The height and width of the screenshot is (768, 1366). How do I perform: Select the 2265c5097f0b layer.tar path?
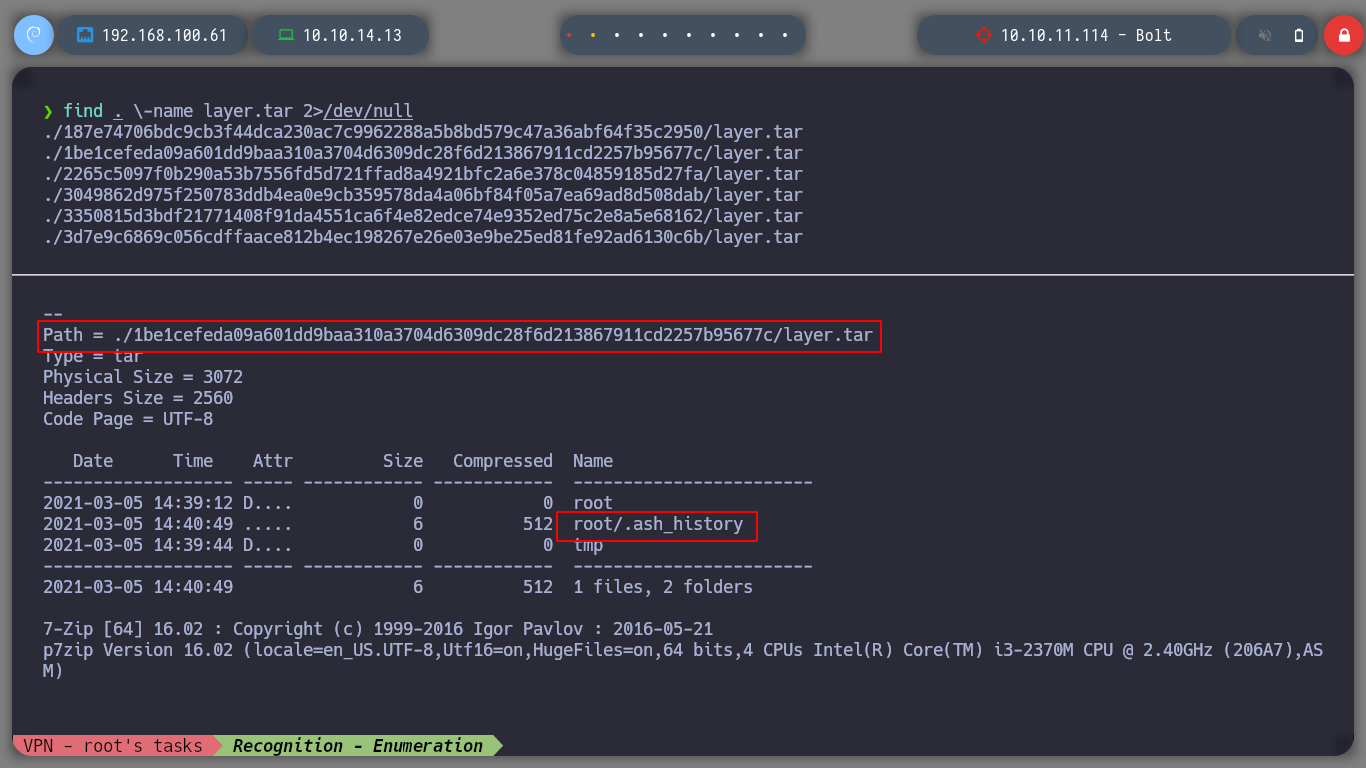pos(423,174)
